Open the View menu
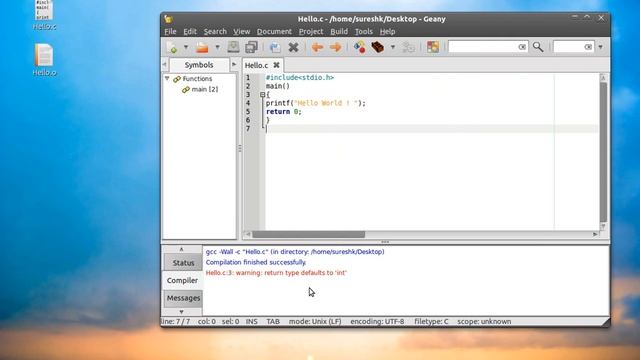This screenshot has width=640, height=360. pos(242,31)
